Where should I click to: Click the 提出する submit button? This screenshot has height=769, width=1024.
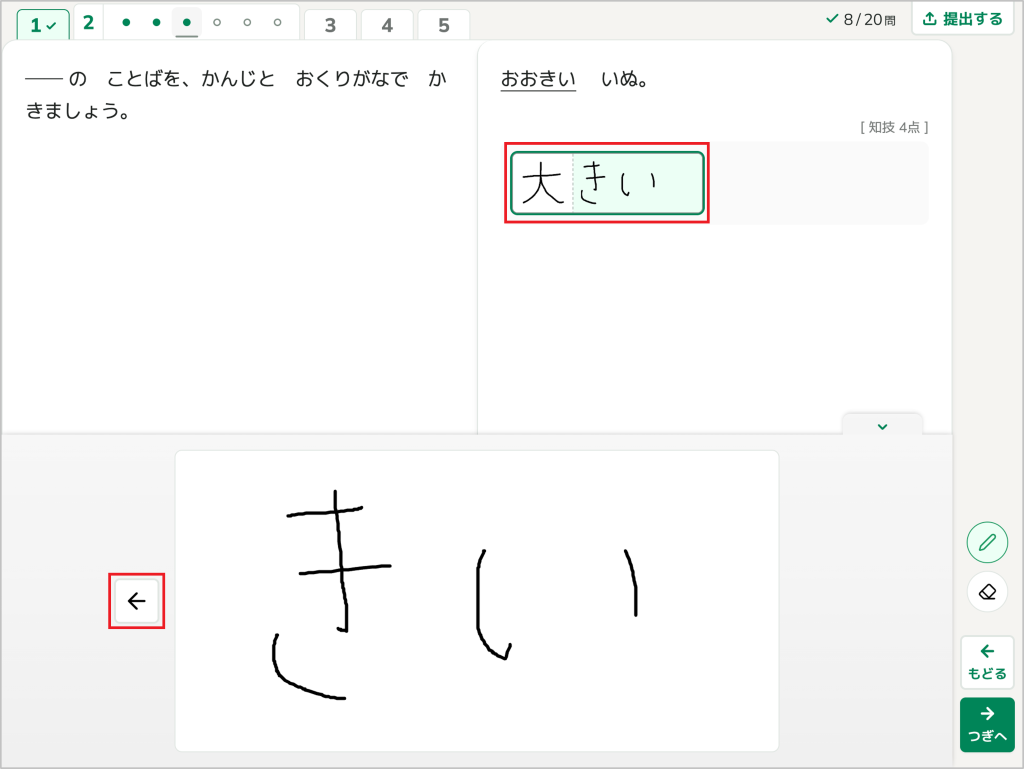pyautogui.click(x=963, y=19)
